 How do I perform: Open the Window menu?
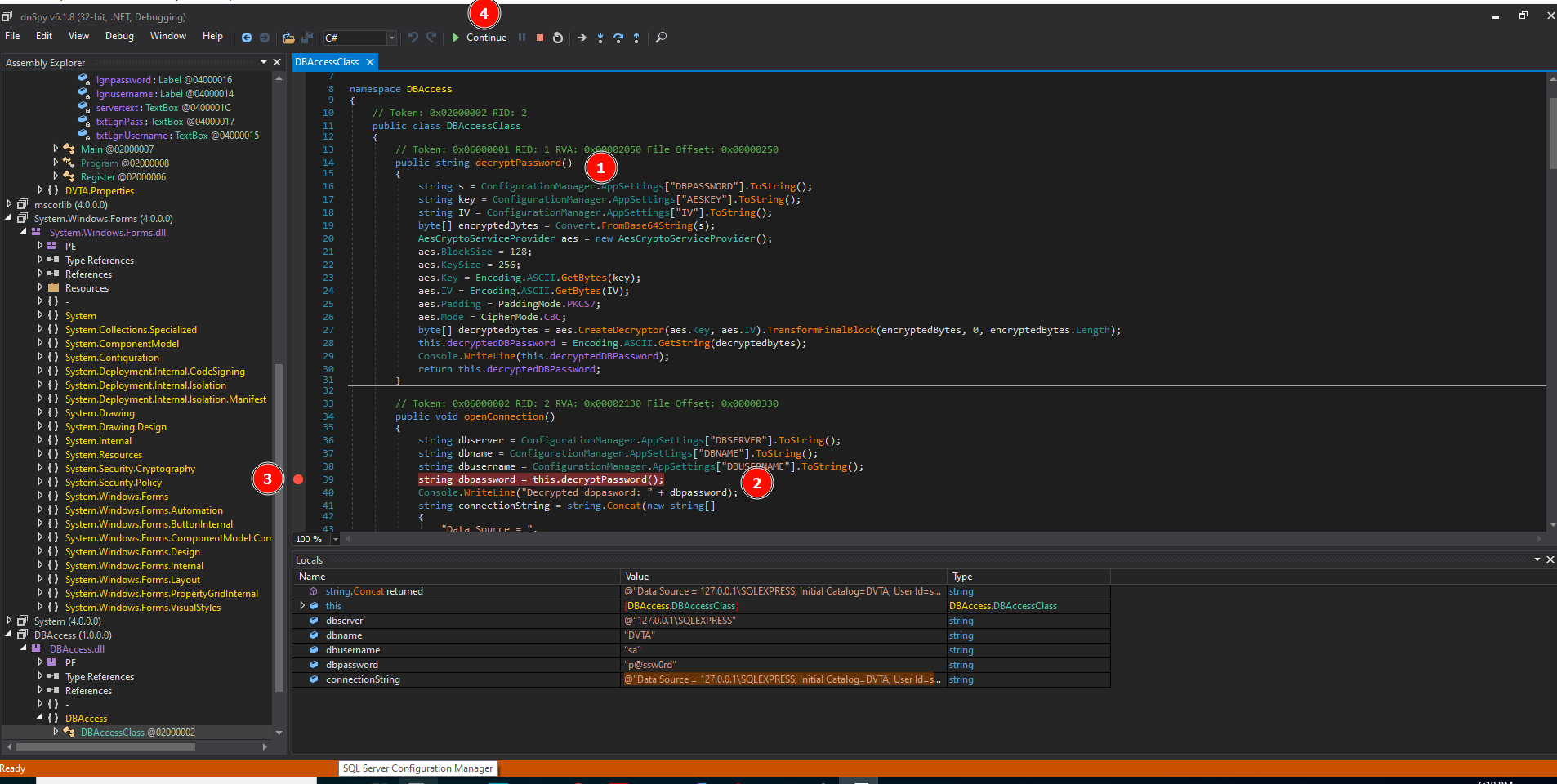(168, 36)
